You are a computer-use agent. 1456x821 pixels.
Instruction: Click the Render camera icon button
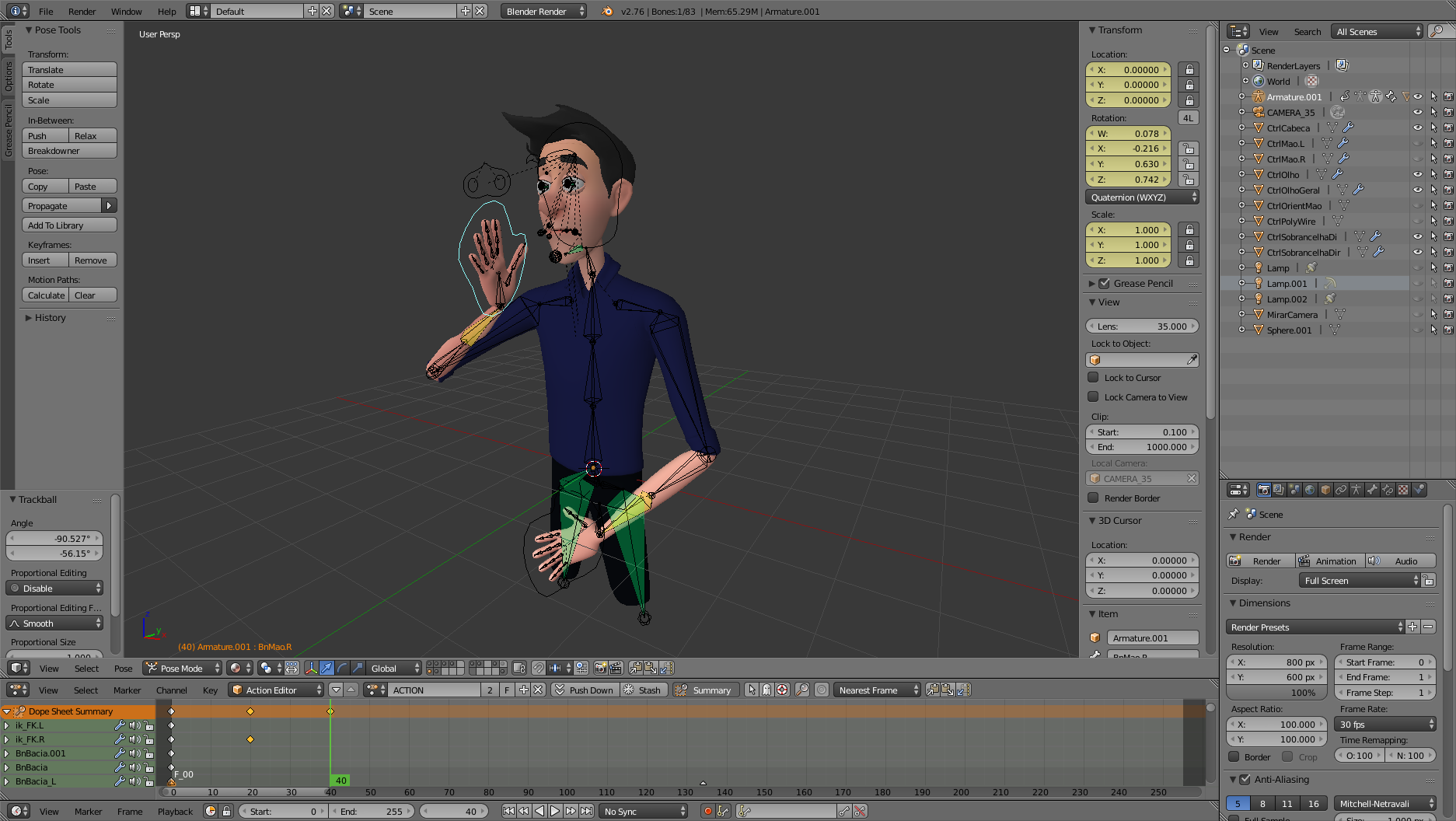coord(1259,561)
